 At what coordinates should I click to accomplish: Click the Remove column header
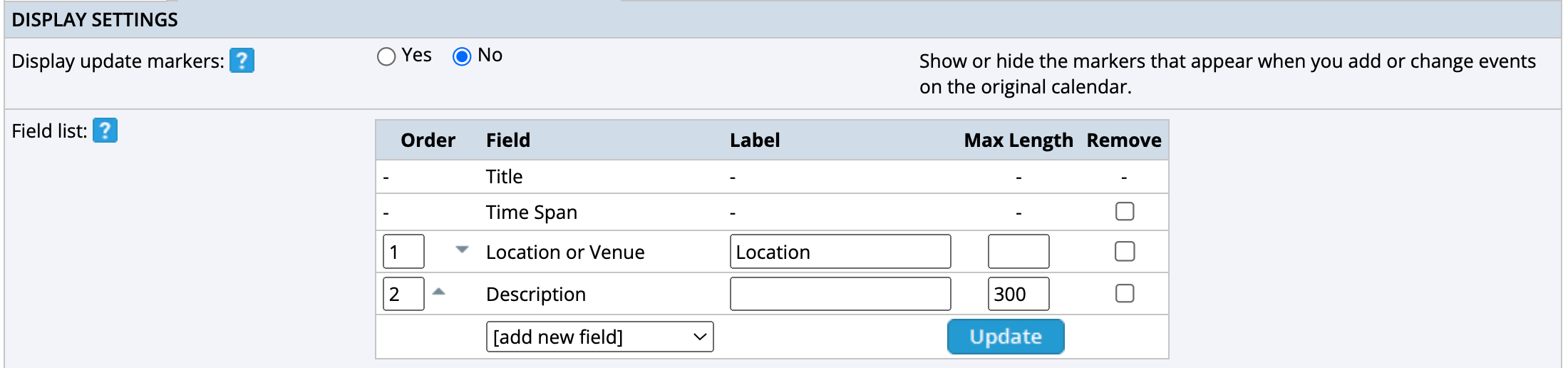pyautogui.click(x=1124, y=140)
